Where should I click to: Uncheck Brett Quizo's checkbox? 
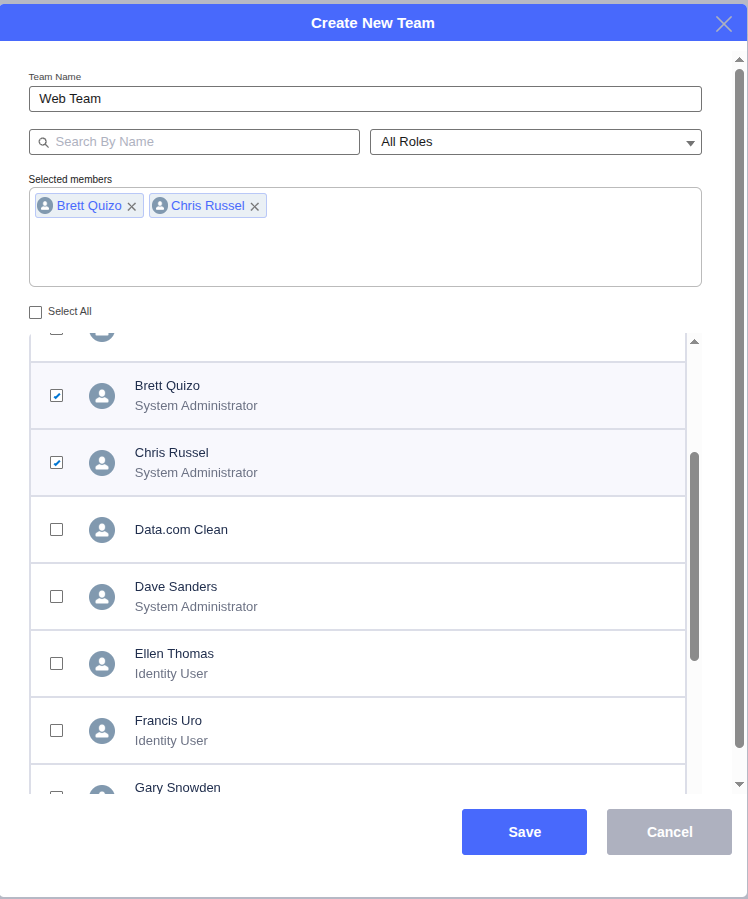click(57, 396)
